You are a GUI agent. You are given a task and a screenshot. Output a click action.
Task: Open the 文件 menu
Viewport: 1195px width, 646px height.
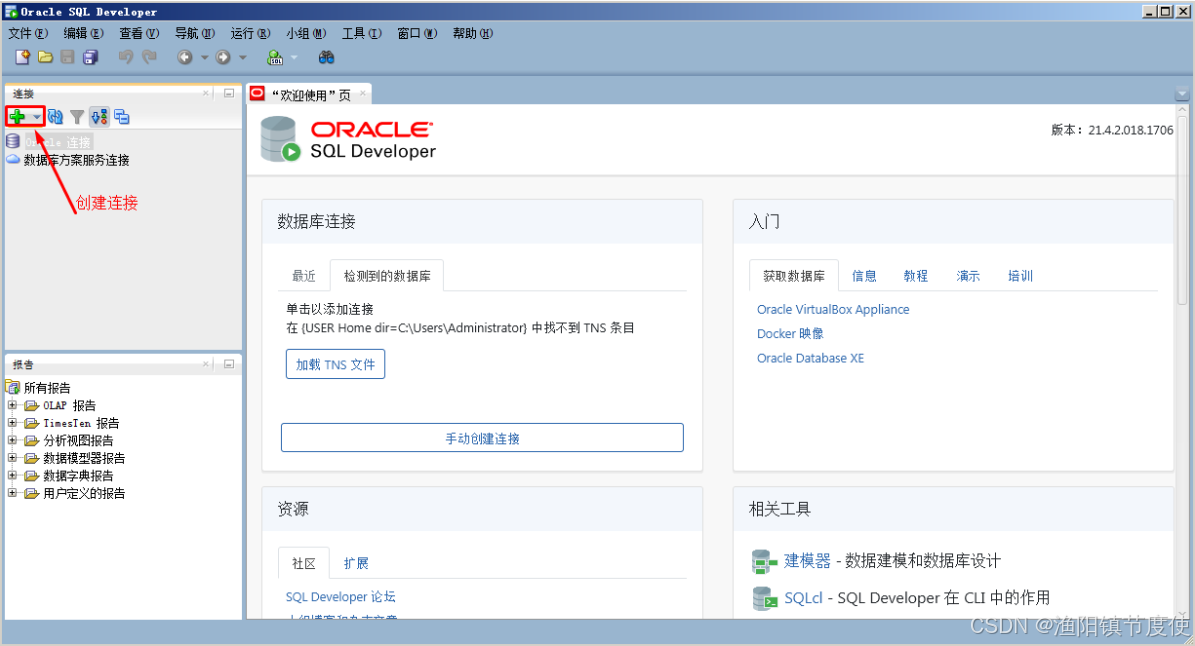(27, 33)
